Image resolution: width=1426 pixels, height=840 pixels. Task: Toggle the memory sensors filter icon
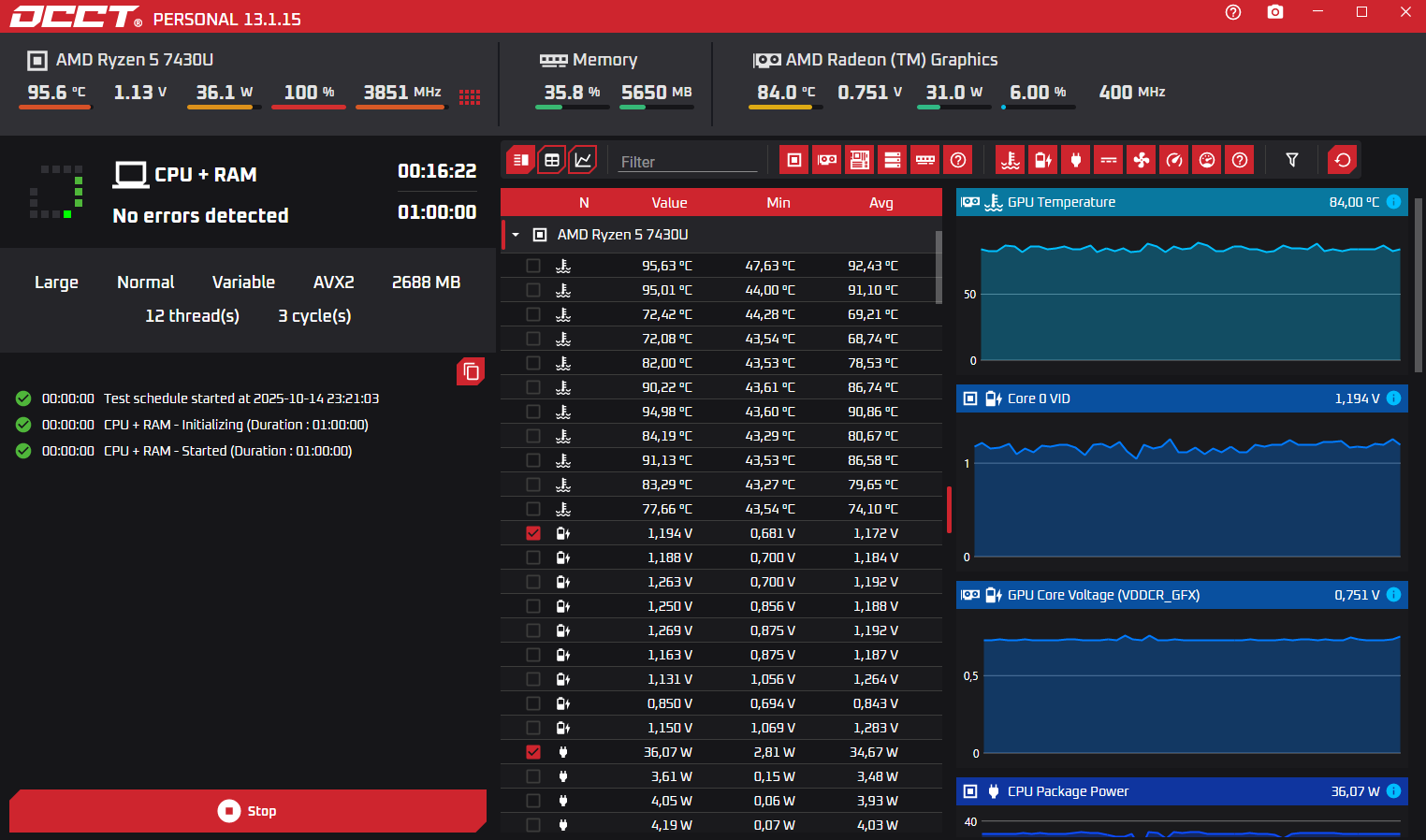pyautogui.click(x=925, y=160)
